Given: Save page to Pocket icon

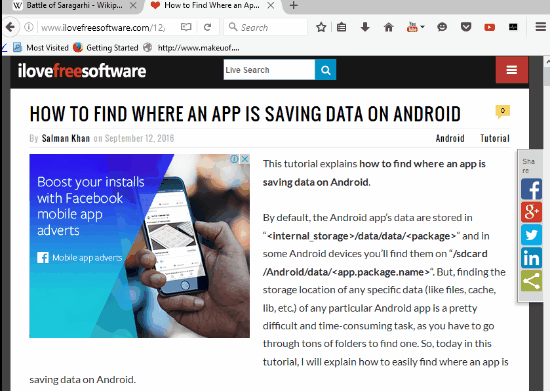Looking at the screenshot, I should (x=466, y=27).
